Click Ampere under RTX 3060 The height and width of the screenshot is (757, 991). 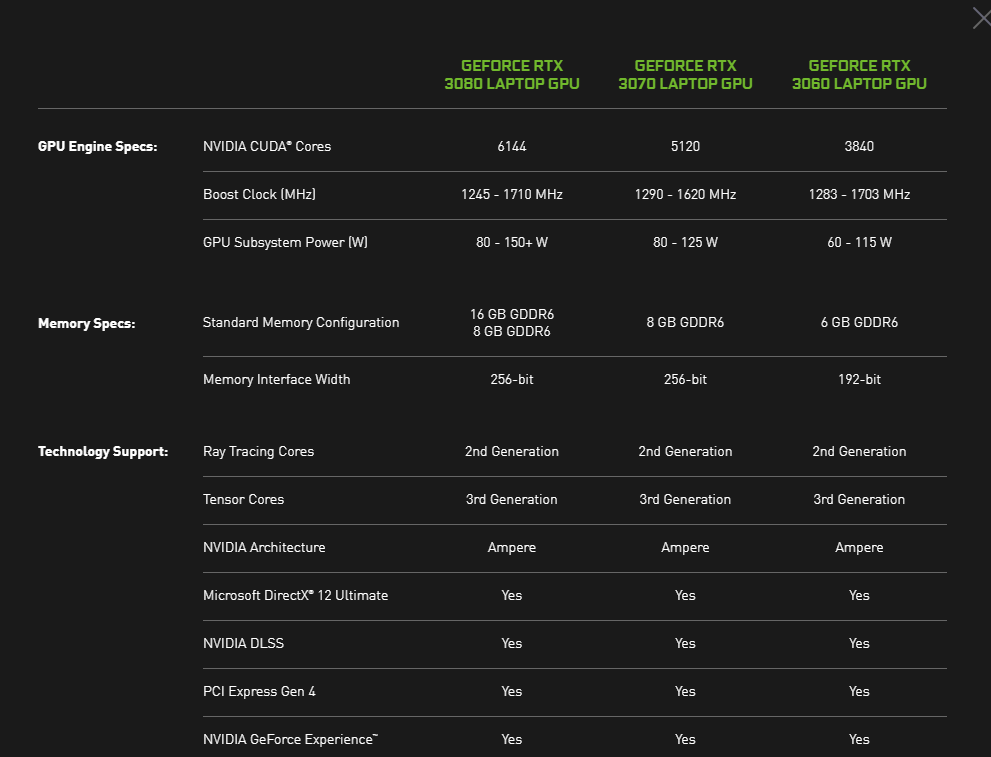[859, 547]
